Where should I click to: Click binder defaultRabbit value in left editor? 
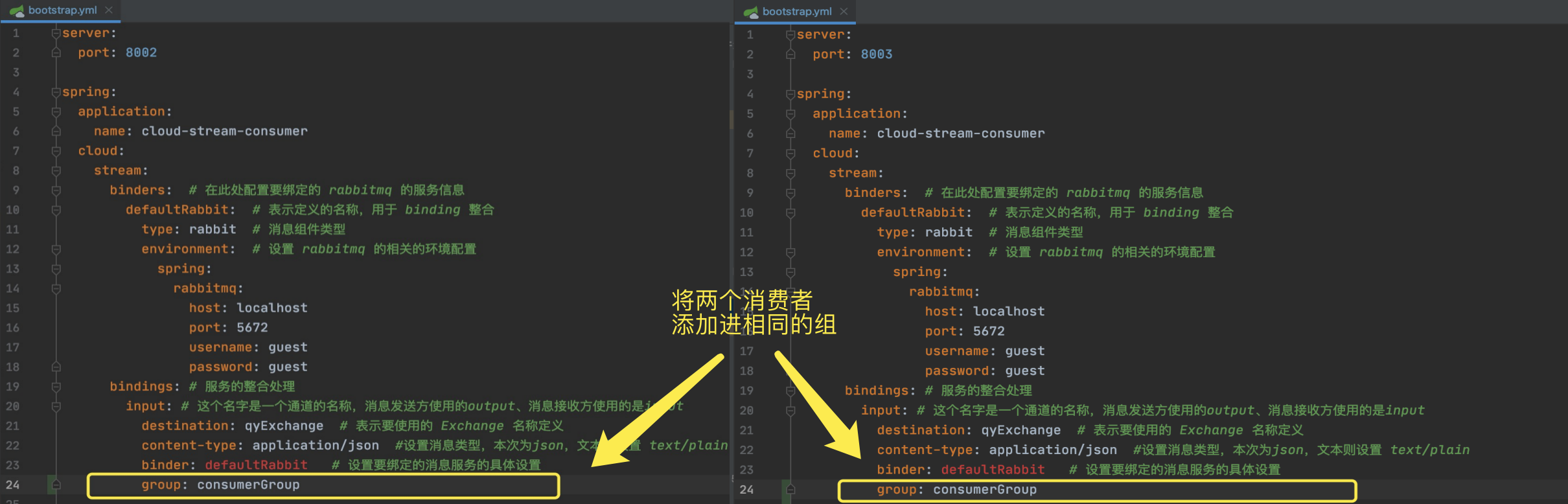tap(257, 465)
